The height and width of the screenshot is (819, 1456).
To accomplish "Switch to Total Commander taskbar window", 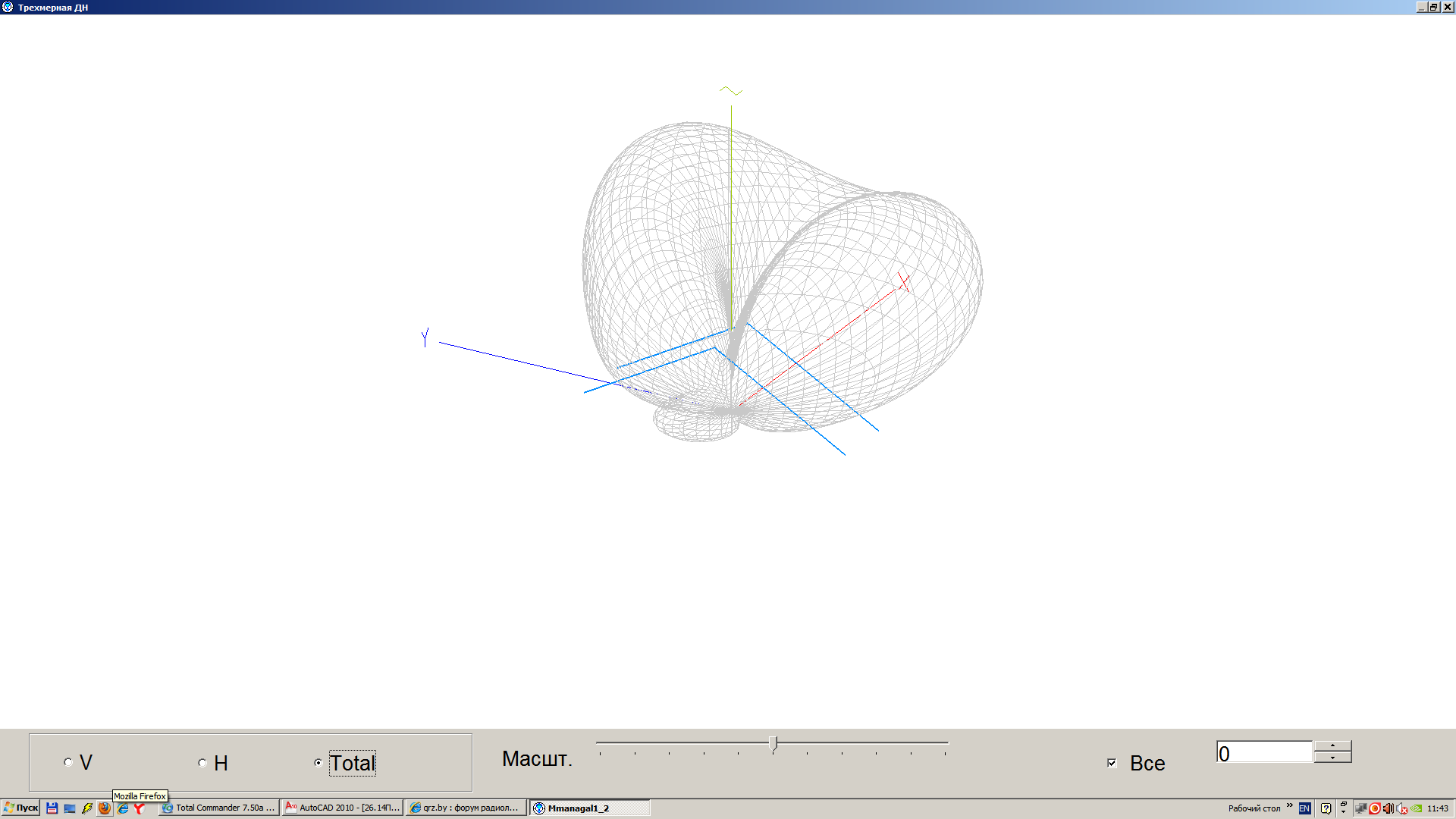I will (x=218, y=808).
